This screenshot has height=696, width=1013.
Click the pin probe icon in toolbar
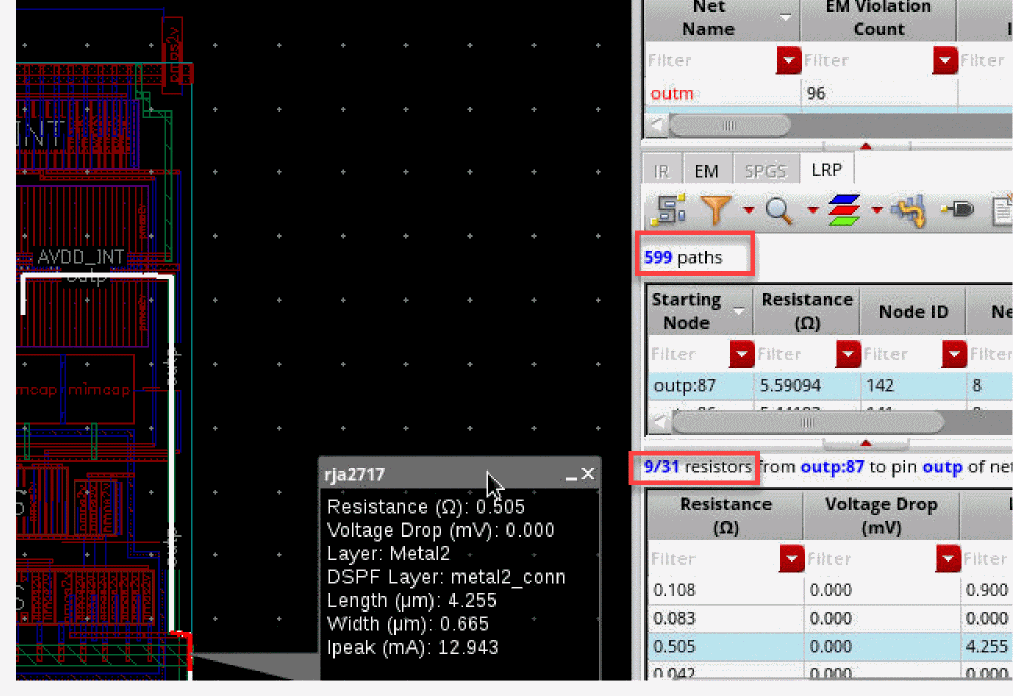pyautogui.click(x=957, y=210)
